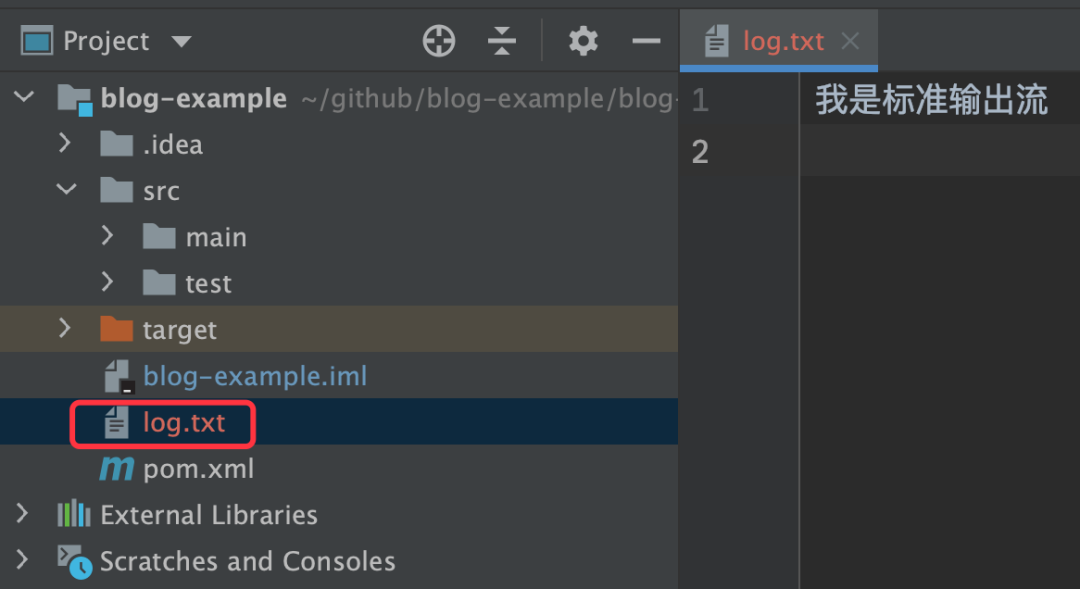Click the Scratches and Consoles icon
The height and width of the screenshot is (589, 1080).
[x=74, y=562]
